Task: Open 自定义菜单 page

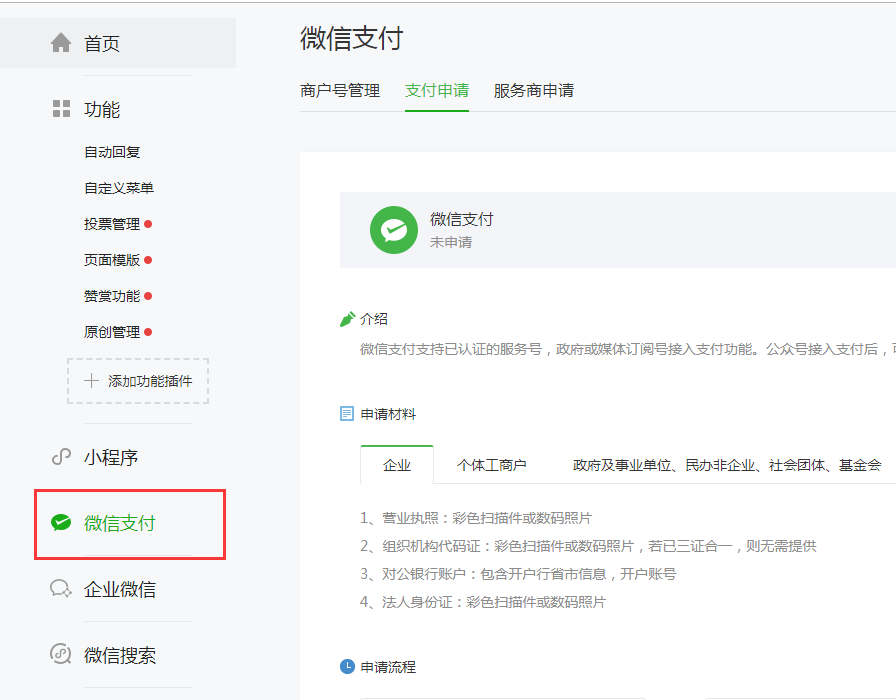Action: point(119,188)
